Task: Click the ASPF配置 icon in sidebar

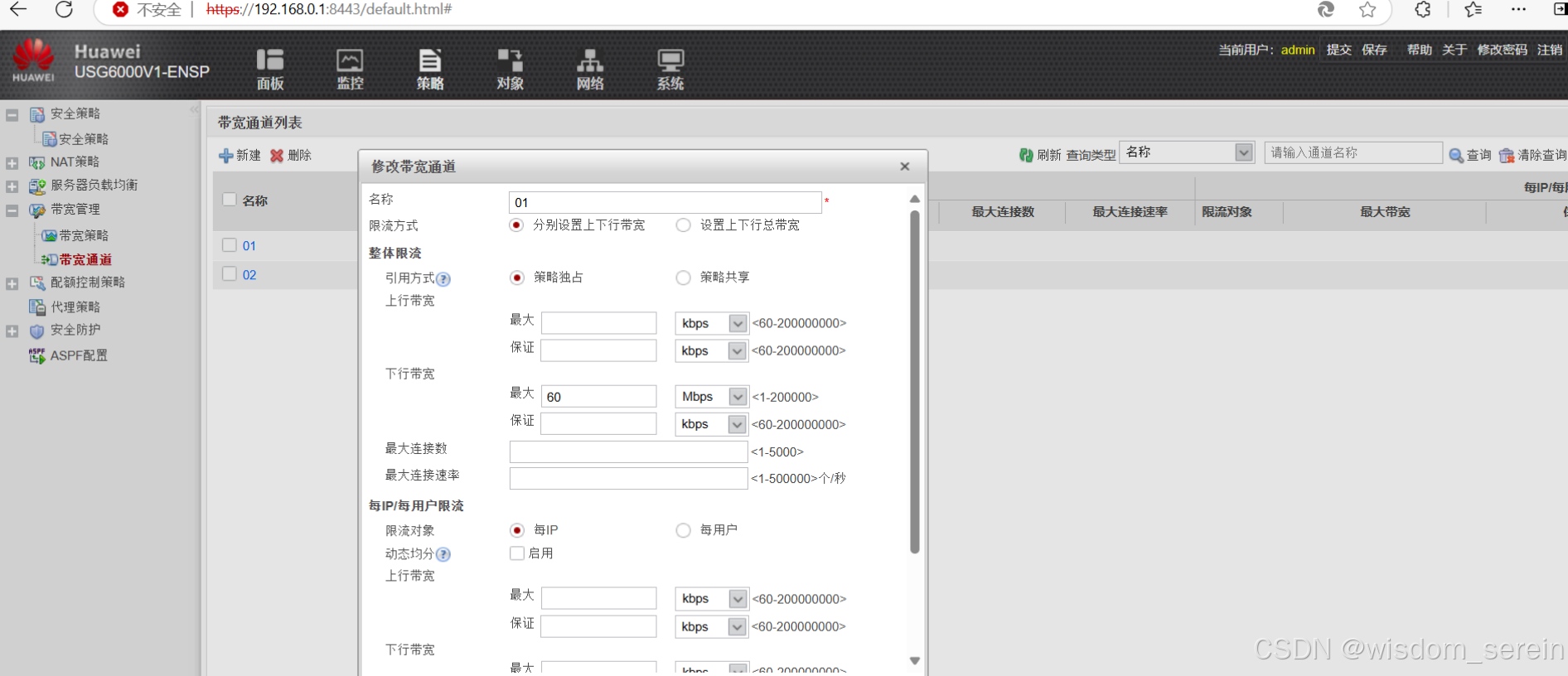Action: (x=36, y=355)
